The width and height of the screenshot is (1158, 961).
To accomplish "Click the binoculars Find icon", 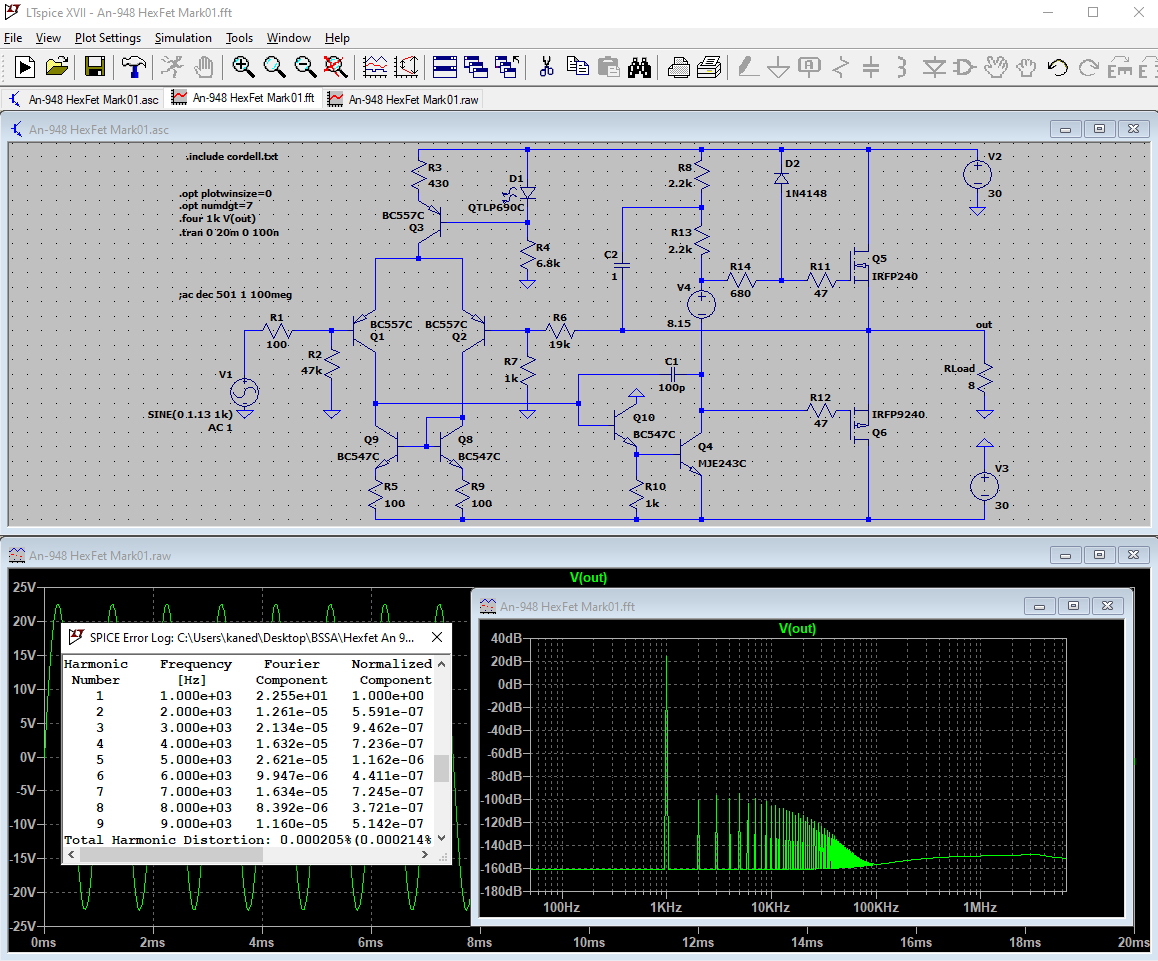I will [x=640, y=67].
